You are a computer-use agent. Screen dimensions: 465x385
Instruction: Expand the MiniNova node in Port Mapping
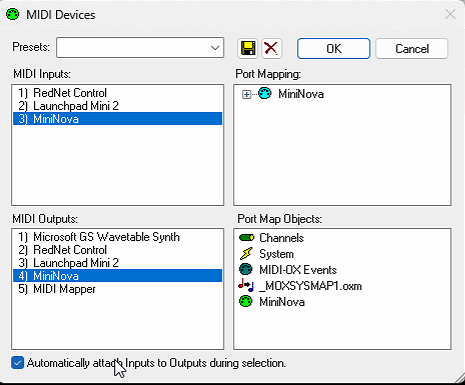click(x=246, y=95)
